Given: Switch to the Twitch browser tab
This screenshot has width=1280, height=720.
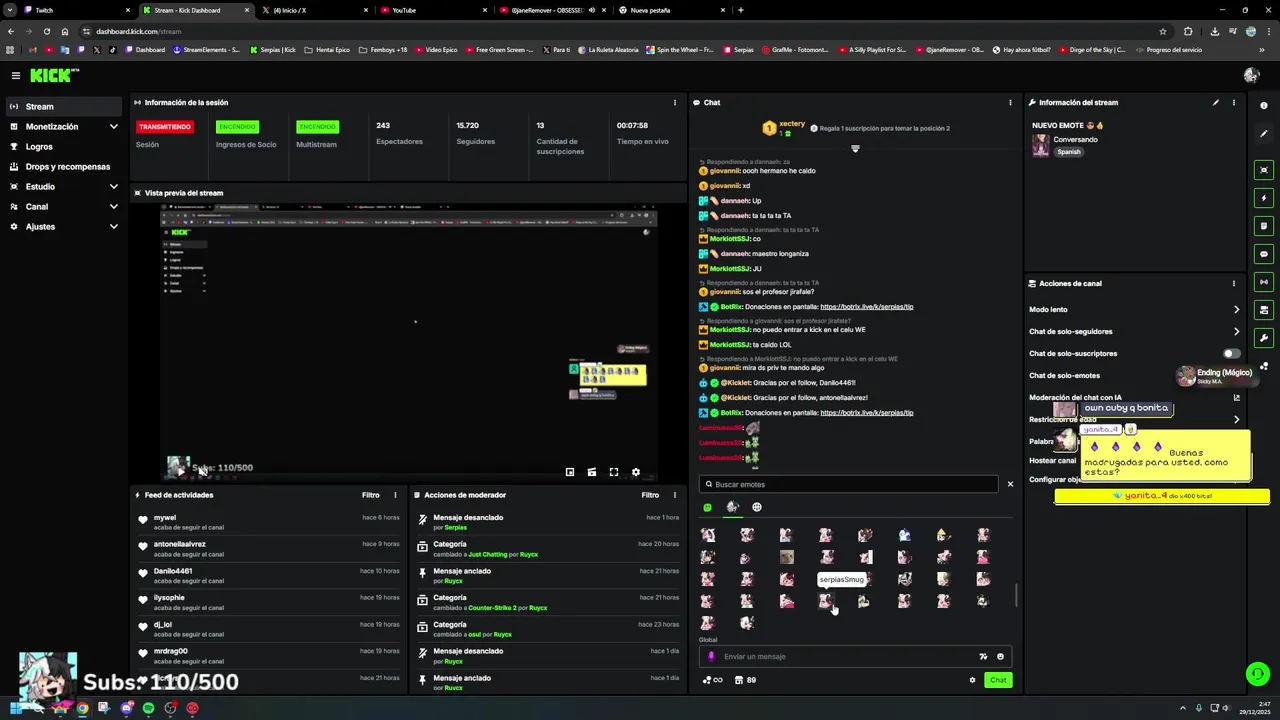Looking at the screenshot, I should click(76, 10).
